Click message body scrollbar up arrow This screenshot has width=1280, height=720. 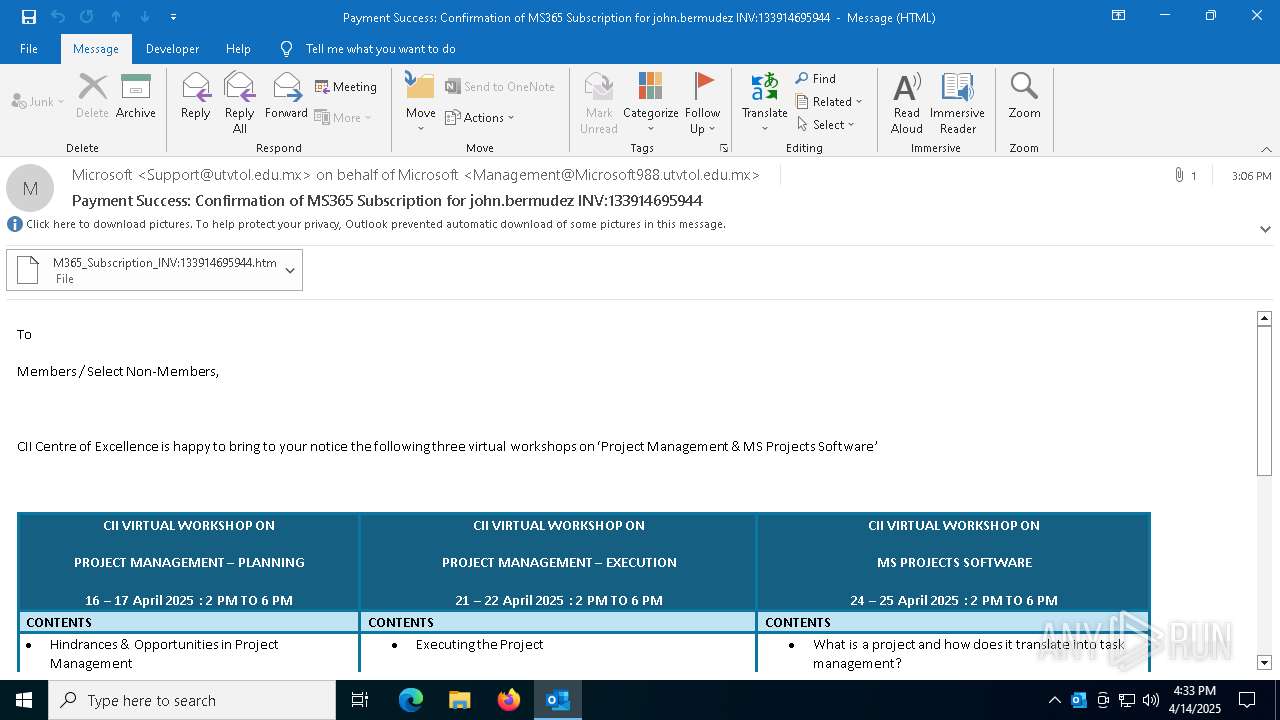(1264, 318)
